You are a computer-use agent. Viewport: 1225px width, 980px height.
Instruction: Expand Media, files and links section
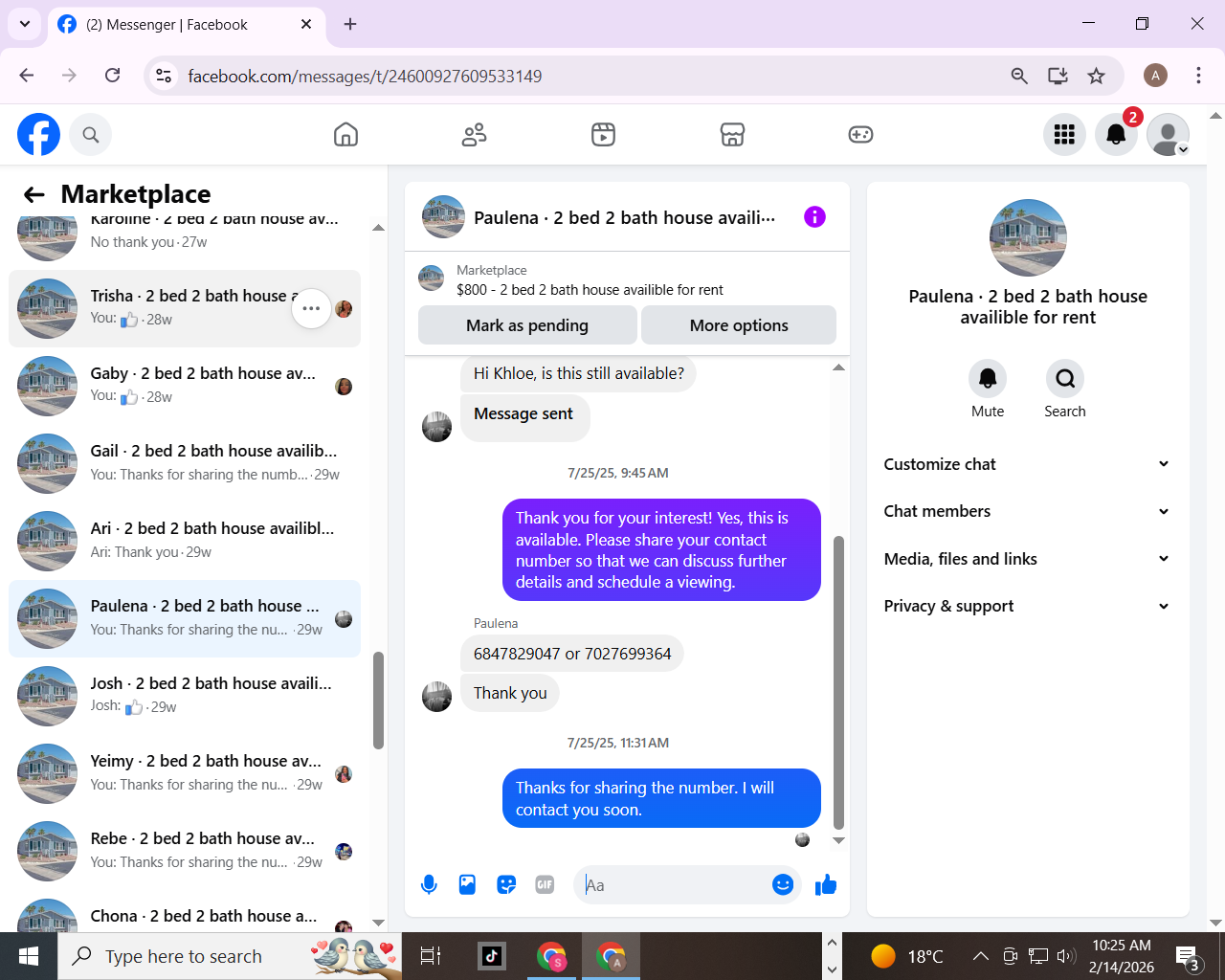[x=1027, y=559]
